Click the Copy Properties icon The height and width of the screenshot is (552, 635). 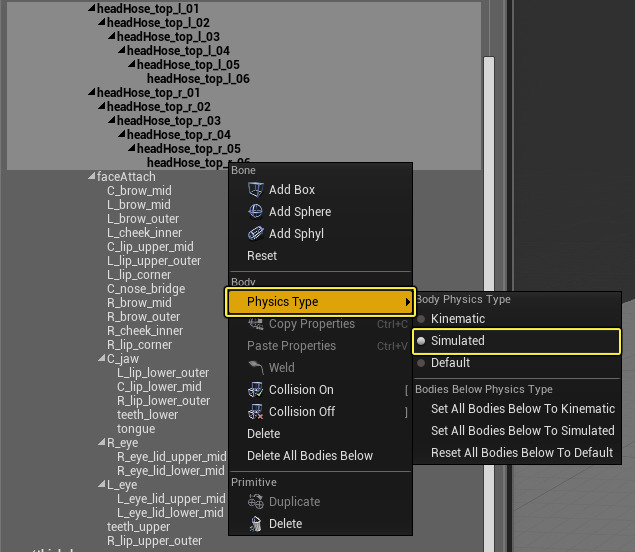coord(256,324)
